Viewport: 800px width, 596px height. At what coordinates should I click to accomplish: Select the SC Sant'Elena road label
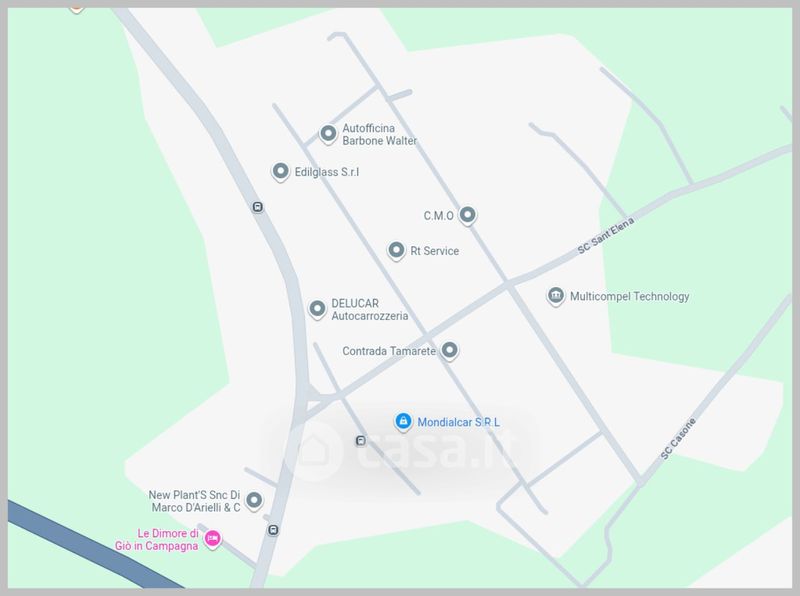[606, 236]
